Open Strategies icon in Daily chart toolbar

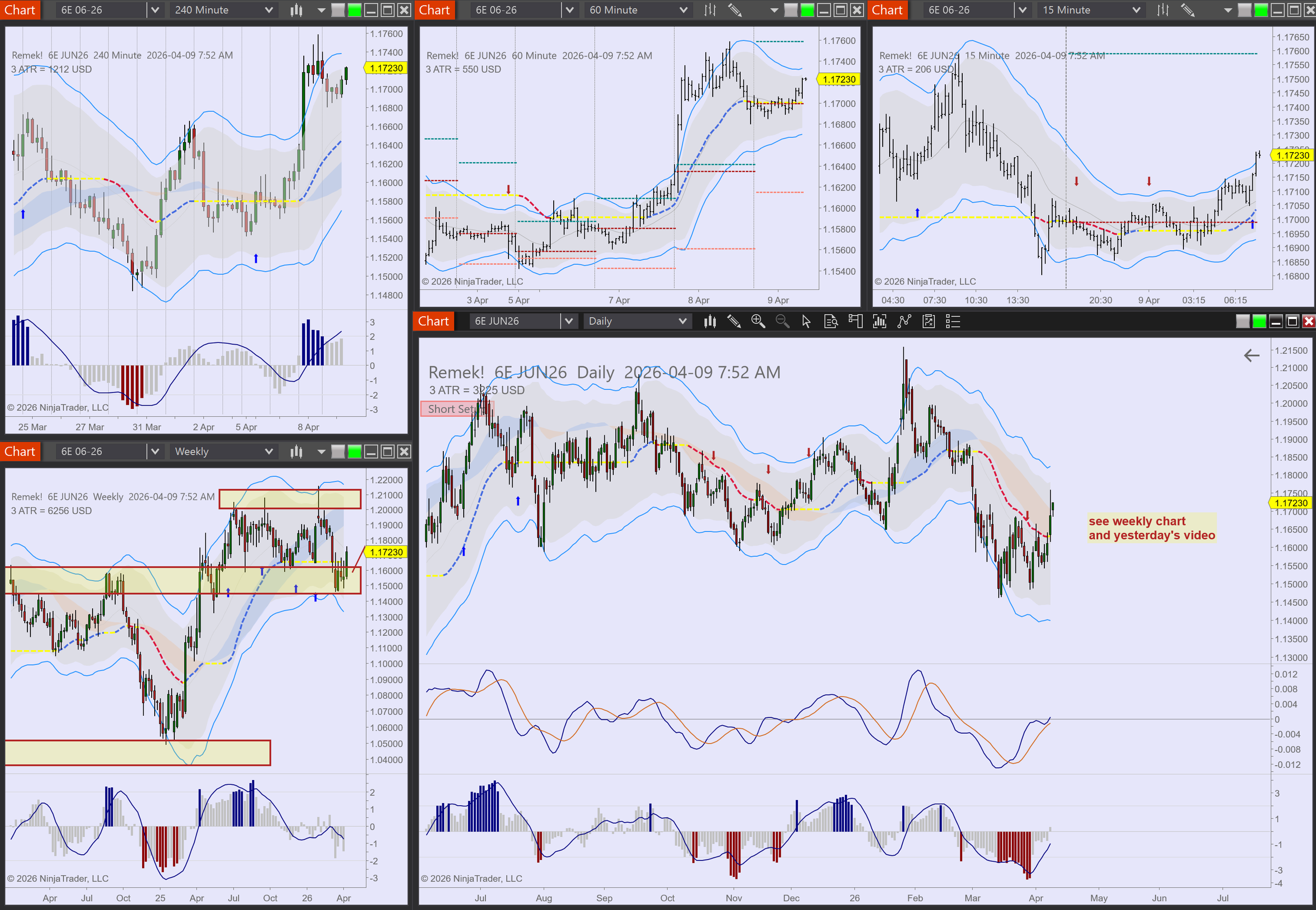pos(904,322)
